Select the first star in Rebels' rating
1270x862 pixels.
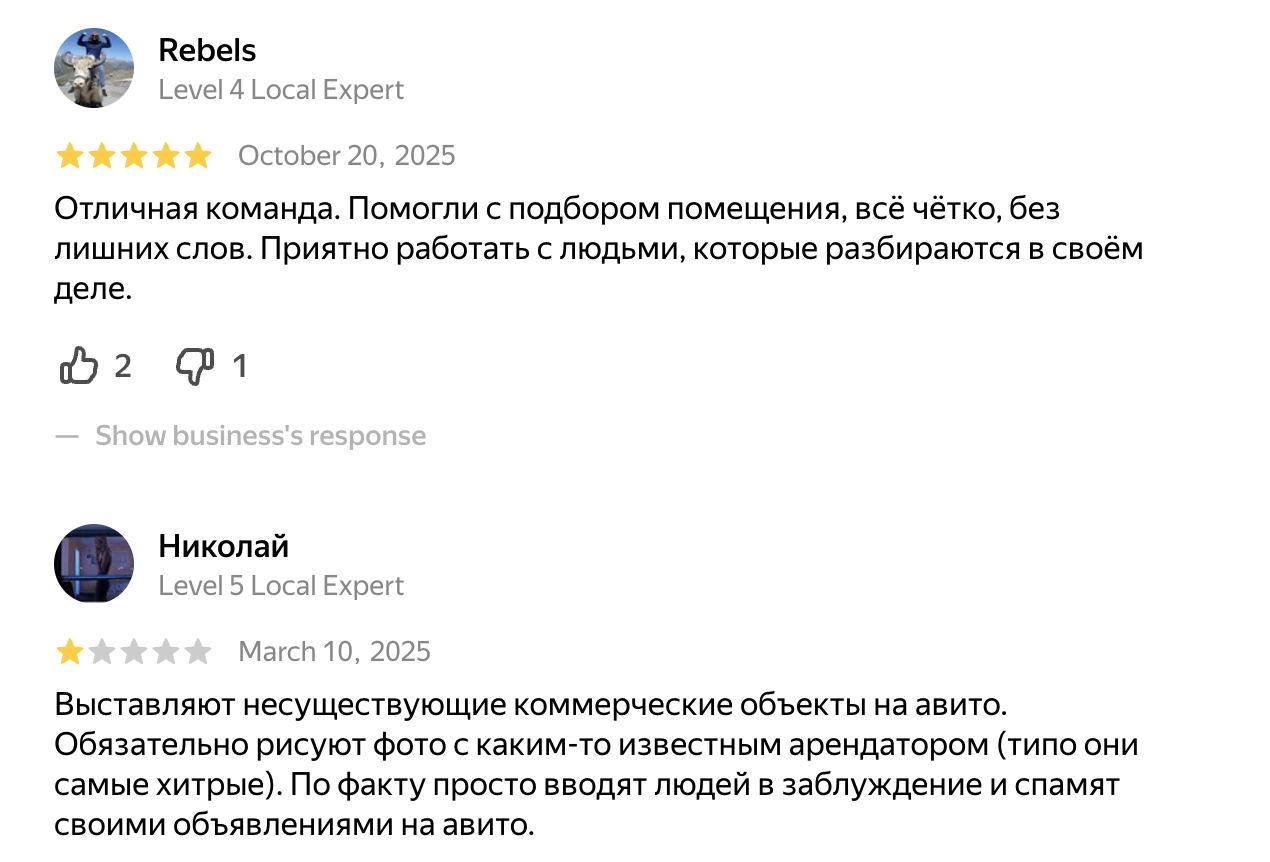[x=71, y=155]
